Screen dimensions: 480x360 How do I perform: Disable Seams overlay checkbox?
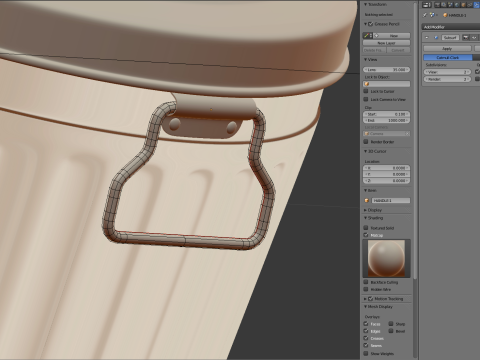point(366,346)
